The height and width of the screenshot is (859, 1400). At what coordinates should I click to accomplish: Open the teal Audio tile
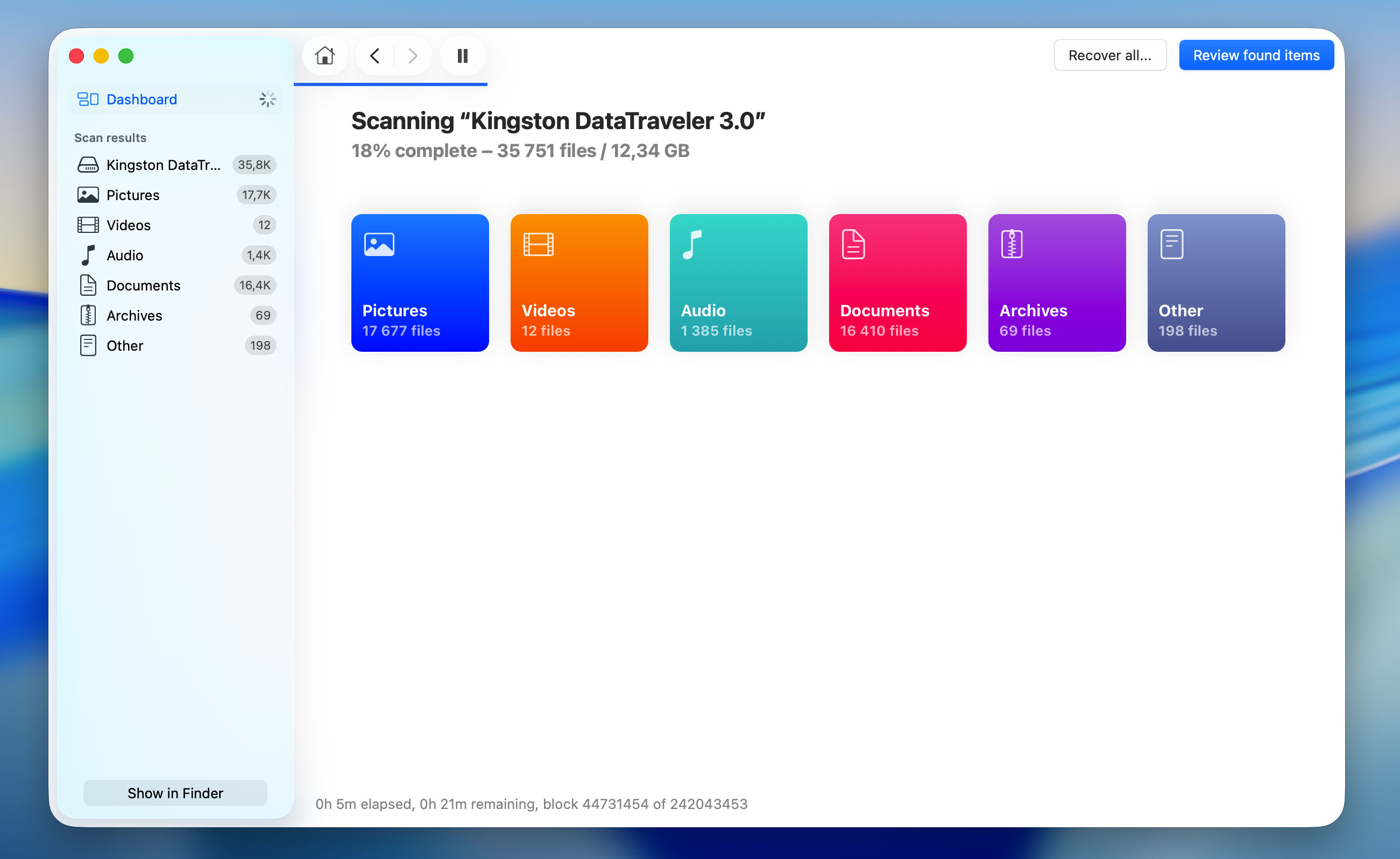(738, 283)
